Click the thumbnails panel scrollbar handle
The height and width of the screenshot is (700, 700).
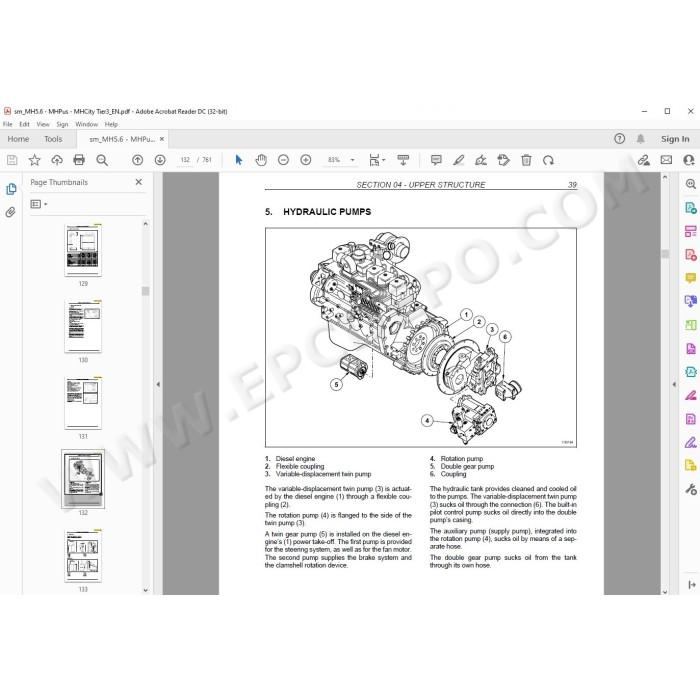145,291
